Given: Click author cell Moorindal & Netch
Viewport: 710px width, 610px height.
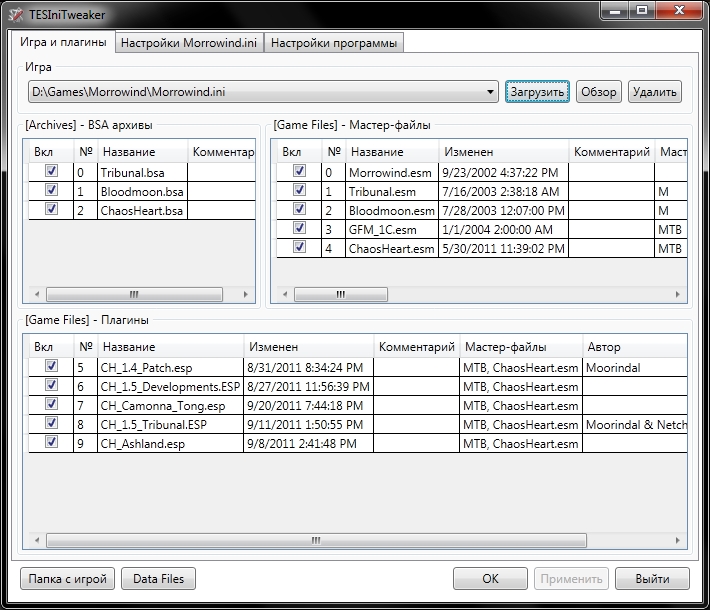Looking at the screenshot, I should pyautogui.click(x=635, y=425).
